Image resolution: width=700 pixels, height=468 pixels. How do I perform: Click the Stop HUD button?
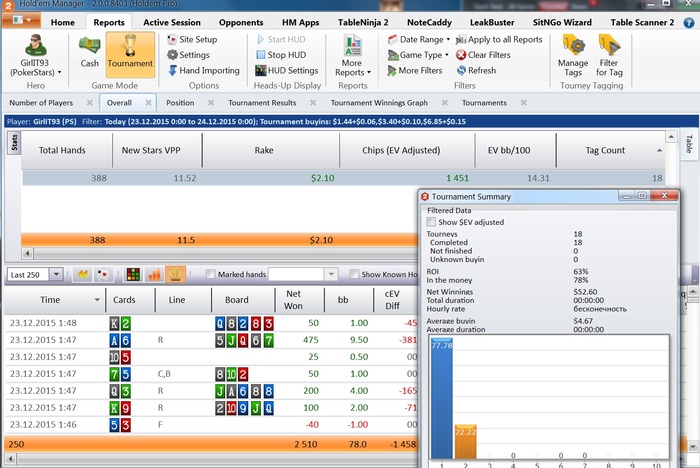[x=281, y=55]
